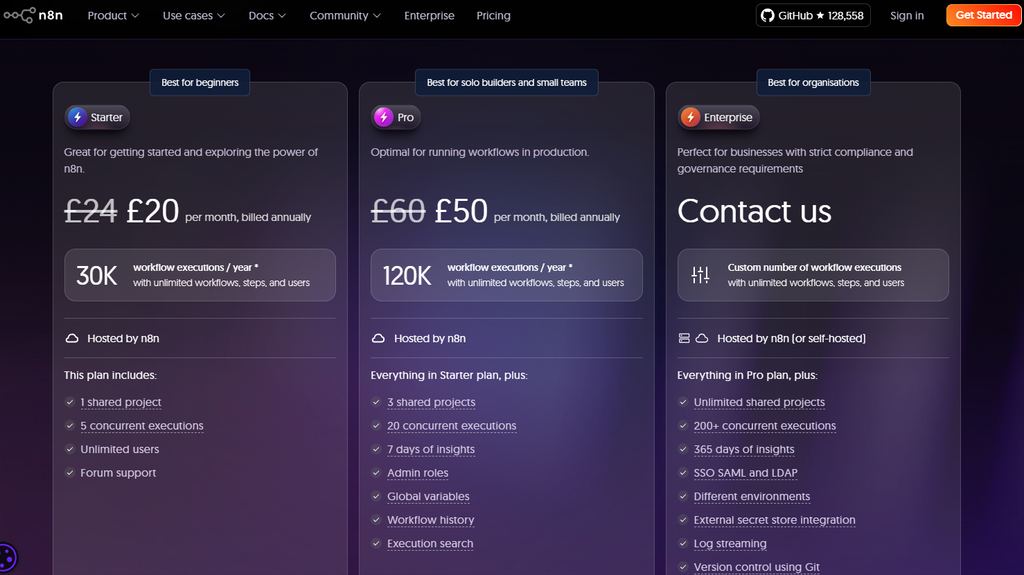Screen dimensions: 1024x575
Task: Open the Pricing nav item
Action: (493, 16)
